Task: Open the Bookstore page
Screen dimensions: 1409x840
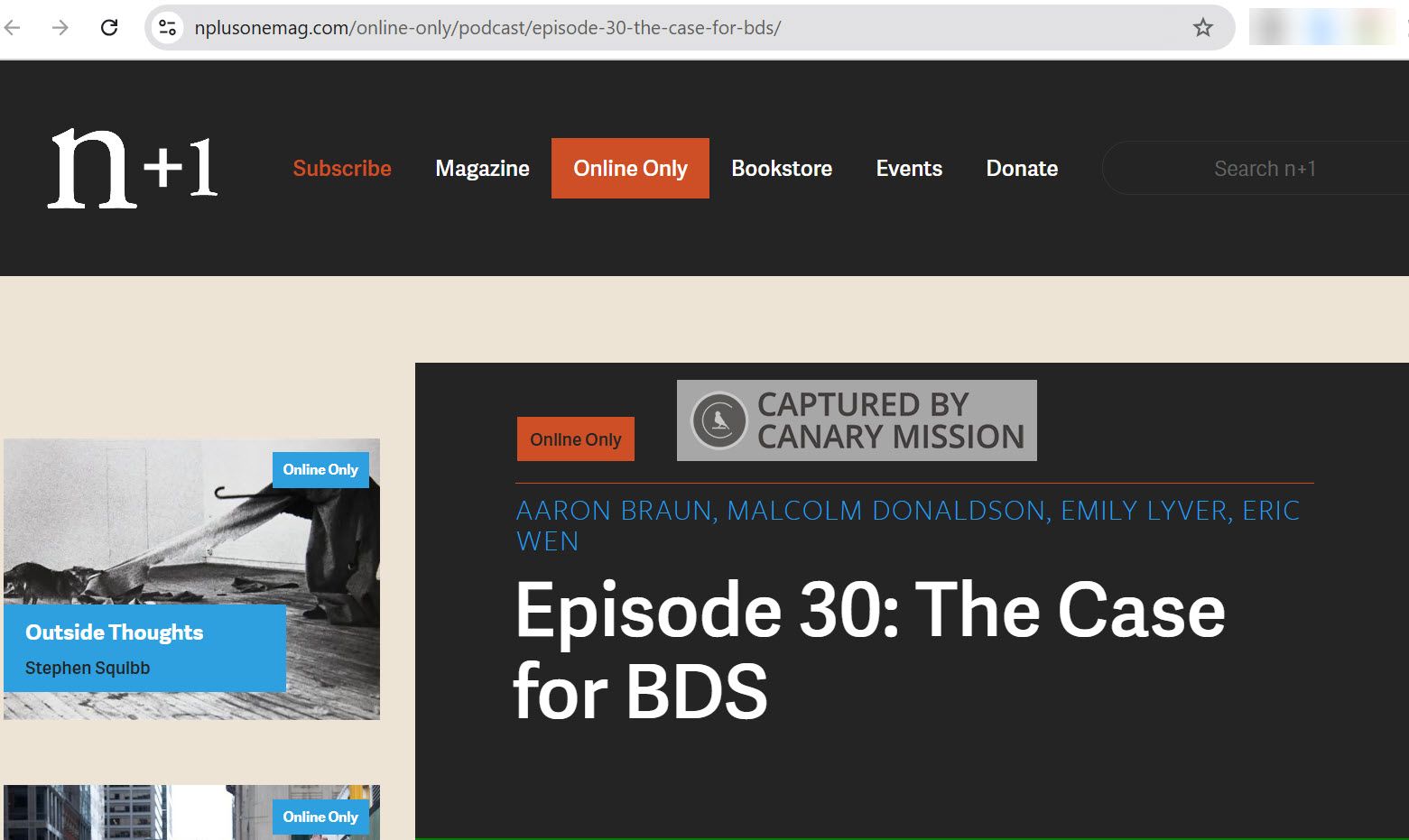Action: coord(781,169)
